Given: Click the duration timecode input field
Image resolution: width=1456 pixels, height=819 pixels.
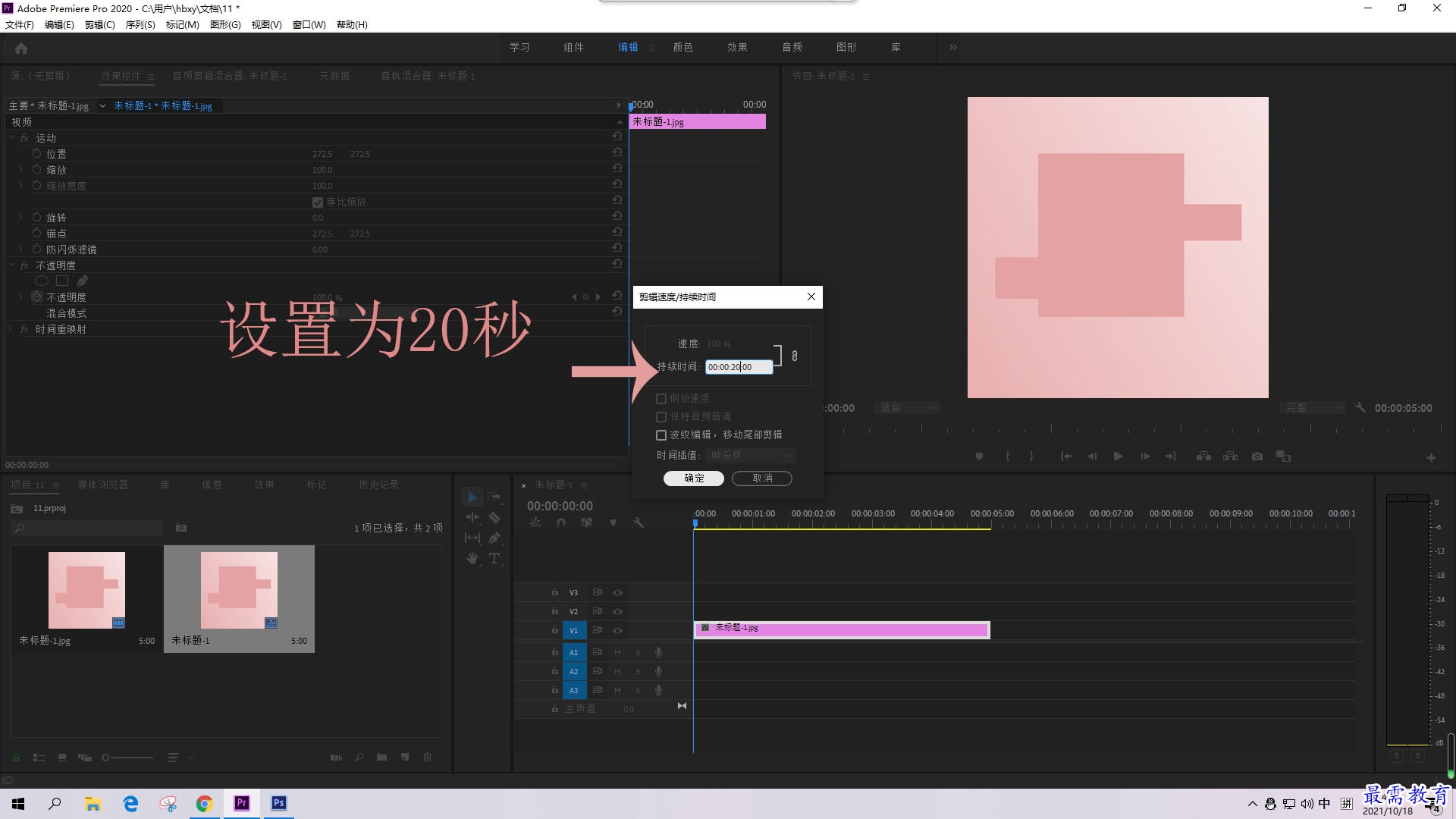Looking at the screenshot, I should (739, 367).
